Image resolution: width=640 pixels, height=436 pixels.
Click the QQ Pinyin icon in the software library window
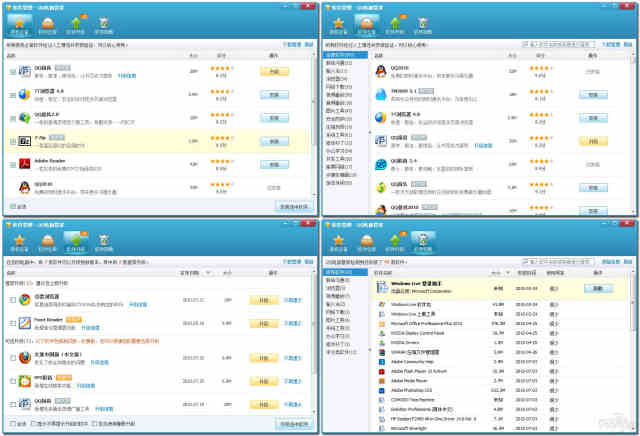381,141
